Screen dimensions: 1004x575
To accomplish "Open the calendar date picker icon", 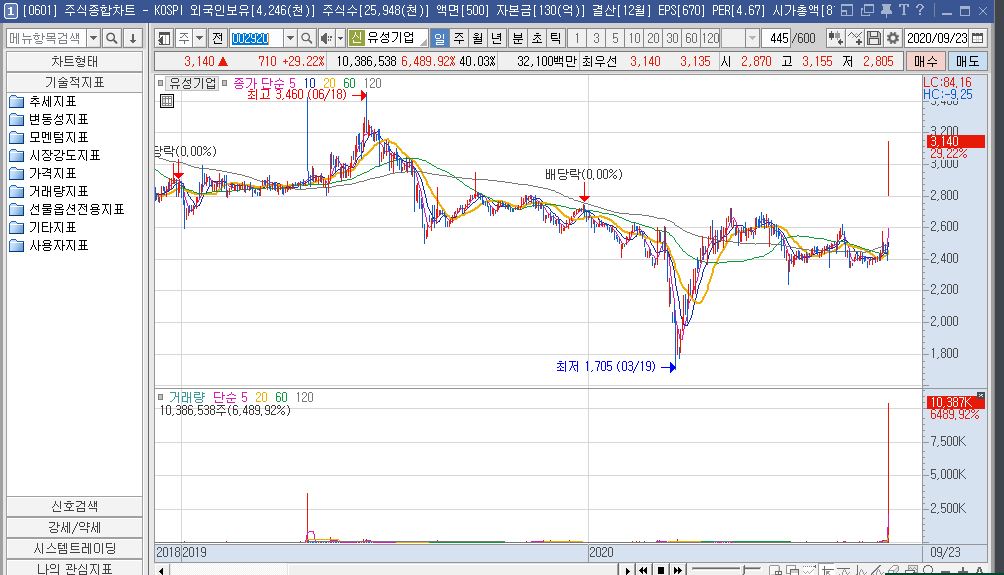I will (978, 38).
